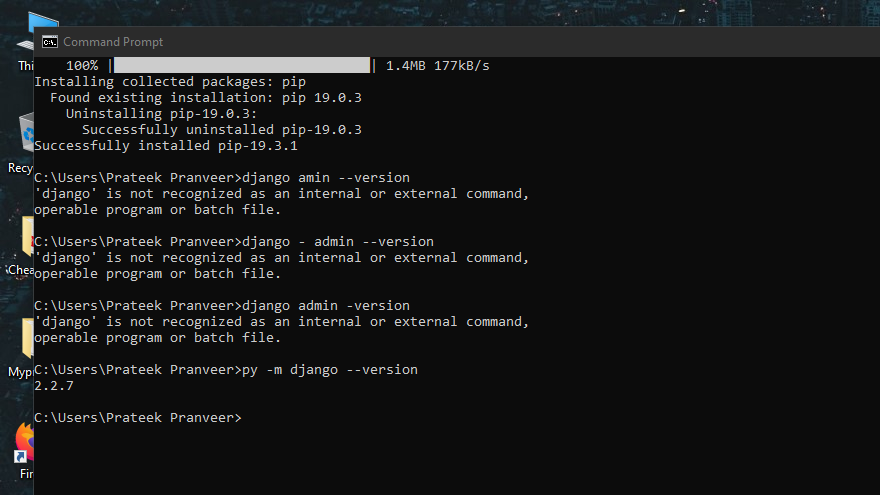Click the "py -m django --version" command
The width and height of the screenshot is (880, 495).
point(330,369)
